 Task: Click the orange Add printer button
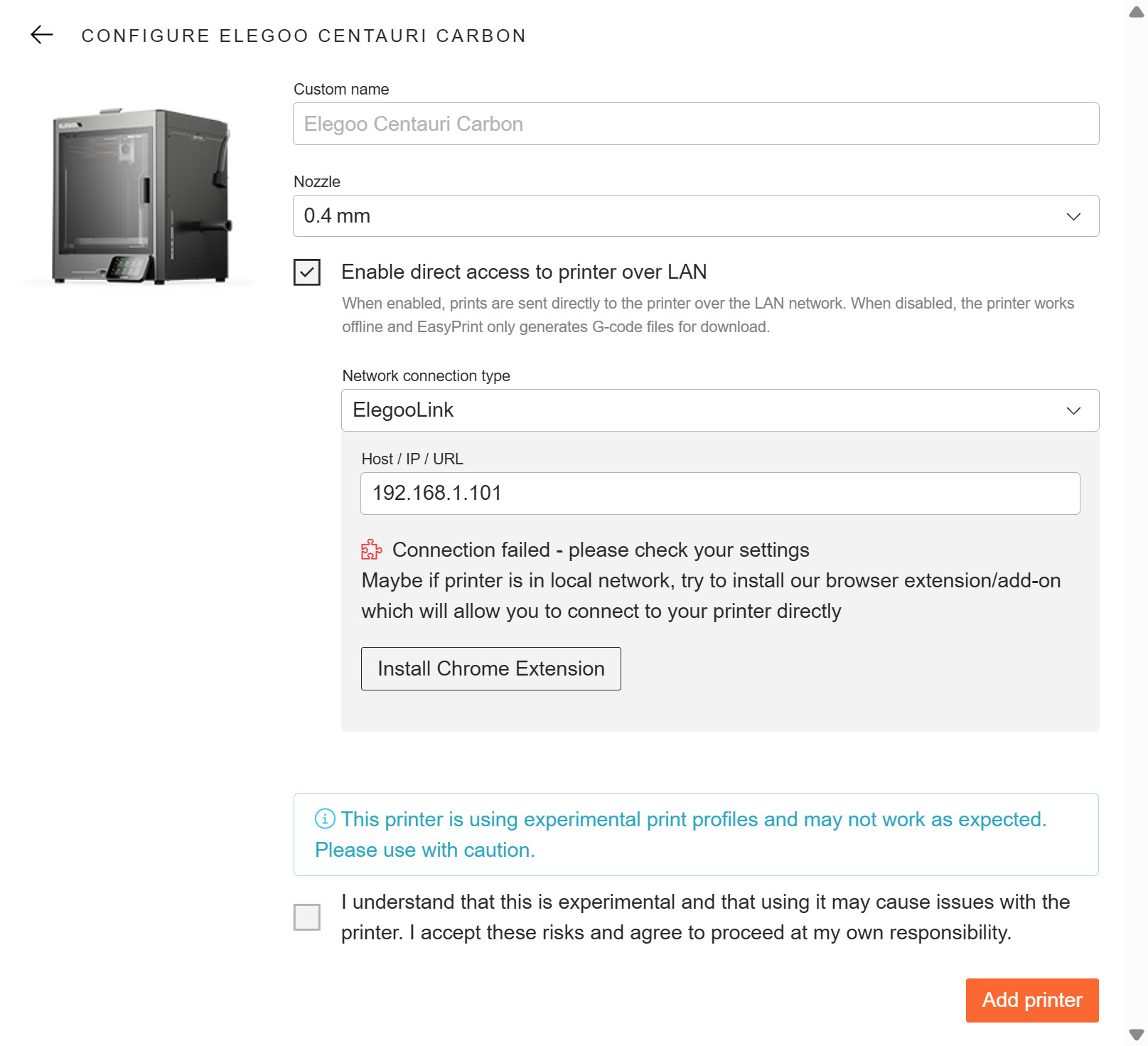coord(1031,1000)
